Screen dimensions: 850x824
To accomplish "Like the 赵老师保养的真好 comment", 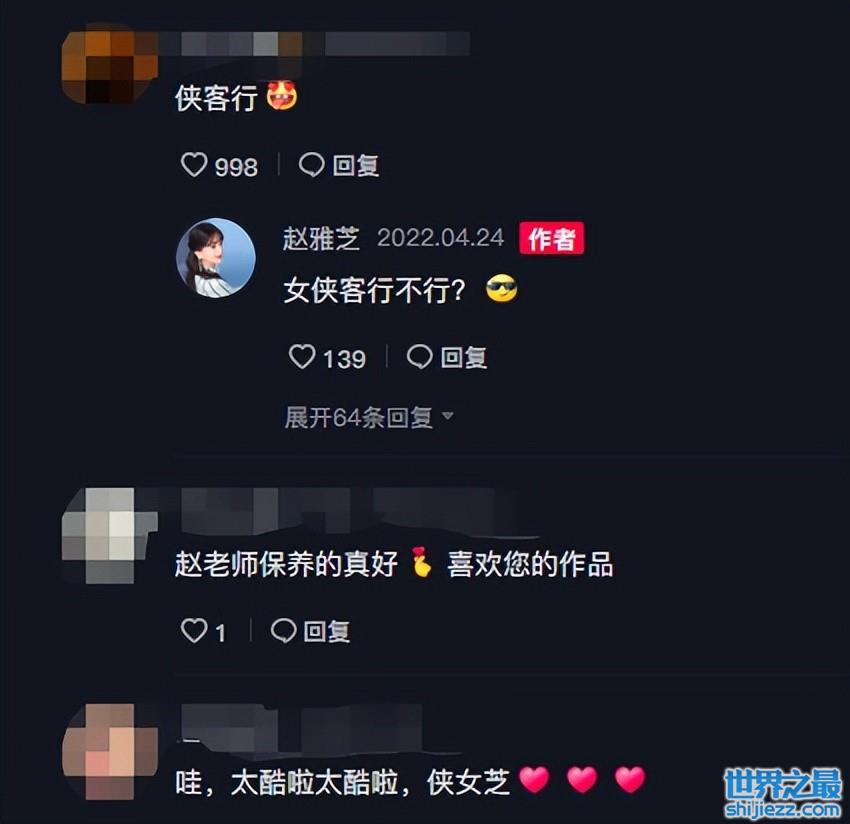I will [x=194, y=631].
